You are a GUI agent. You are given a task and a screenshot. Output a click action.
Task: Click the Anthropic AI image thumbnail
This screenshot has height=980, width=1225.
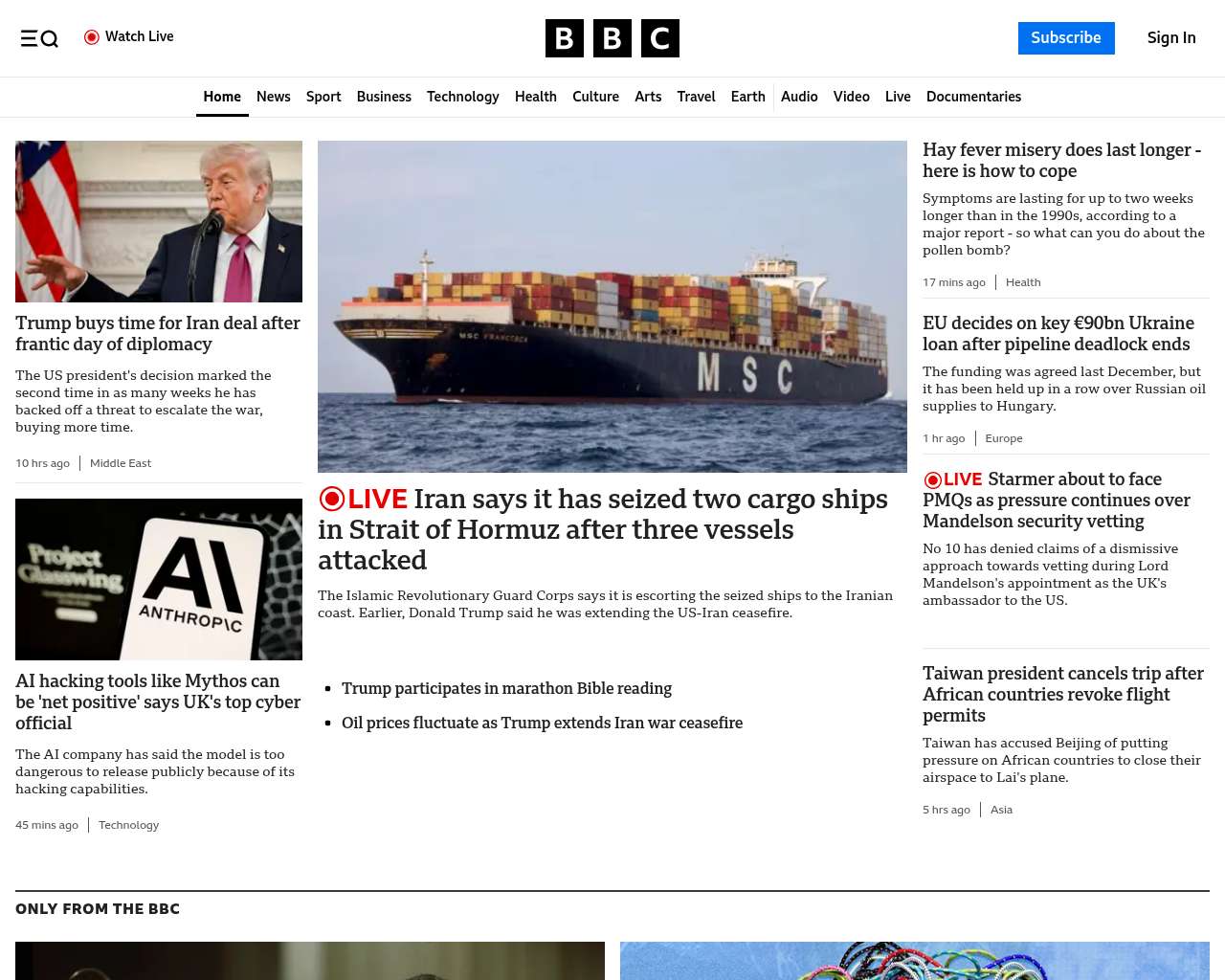pyautogui.click(x=159, y=579)
